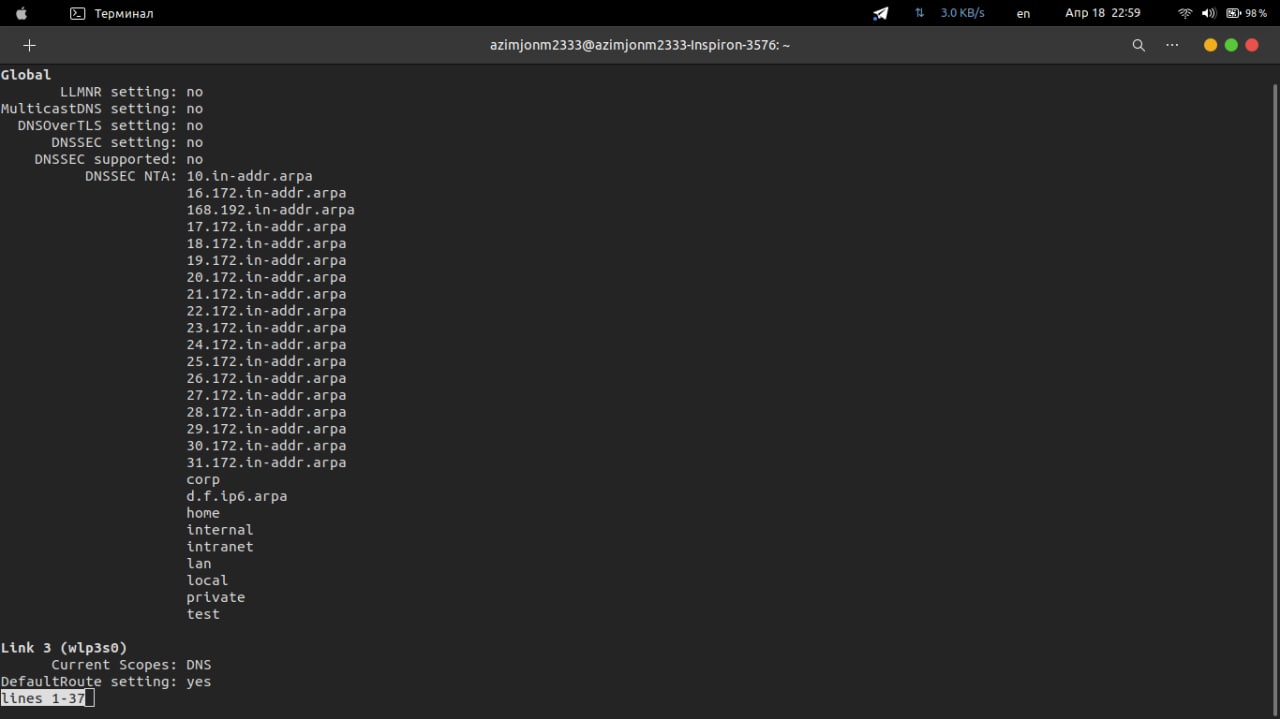Image resolution: width=1280 pixels, height=719 pixels.
Task: Click the DefaultRoute setting: yes line
Action: (x=106, y=682)
